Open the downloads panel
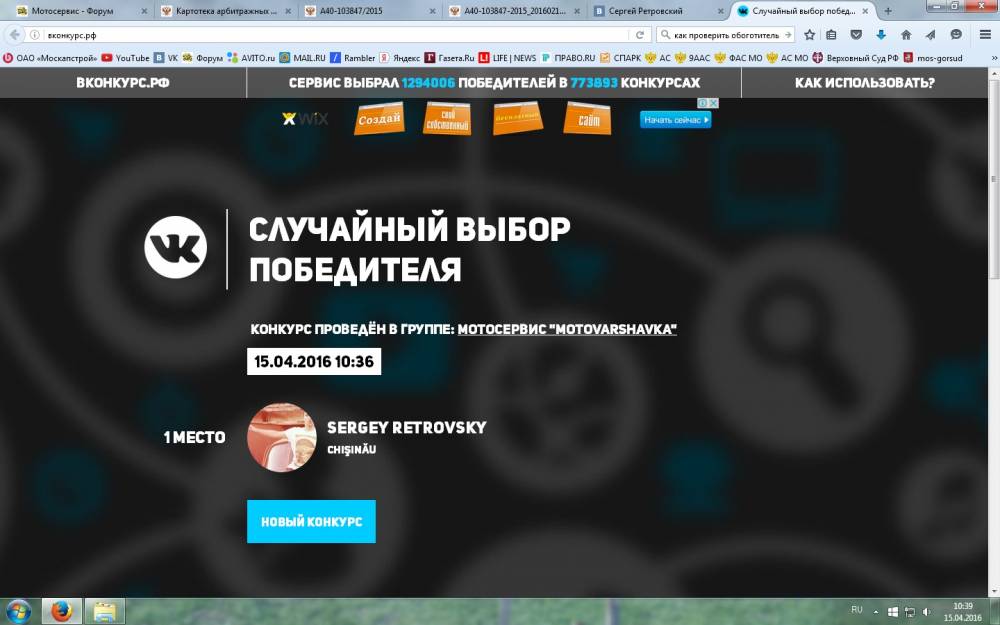Viewport: 1000px width, 625px height. tap(881, 35)
